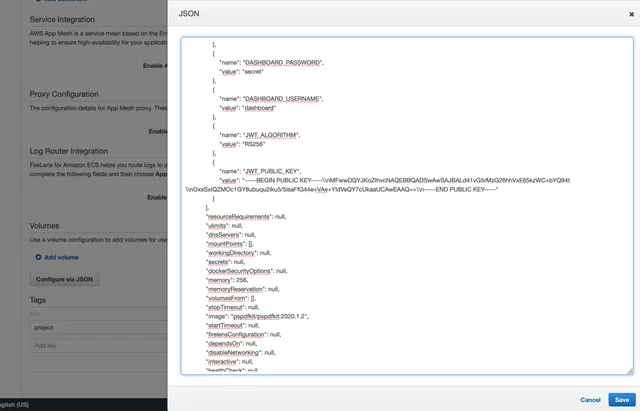Viewport: 640px width, 411px height.
Task: Click the "RS256" value text
Action: pos(254,144)
